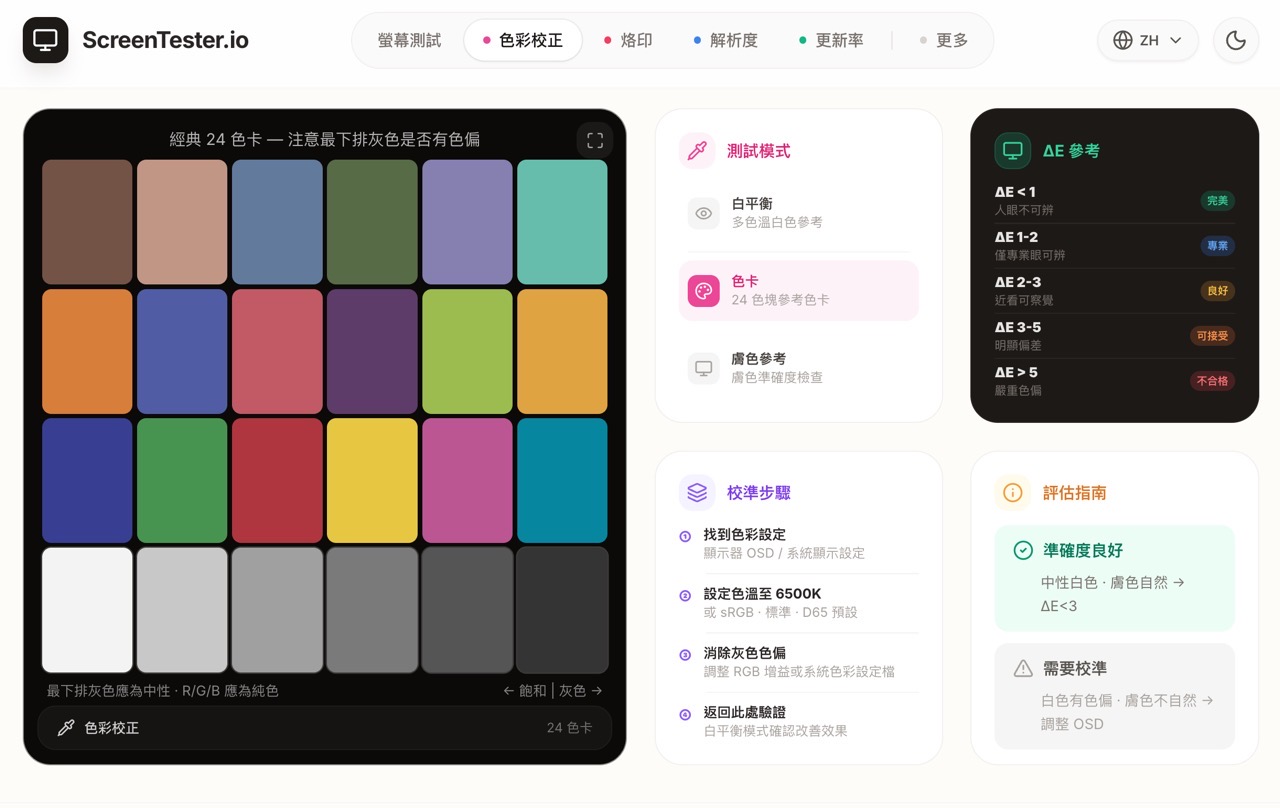Click the monitor icon beside 膚色參考
1280x808 pixels.
point(704,368)
